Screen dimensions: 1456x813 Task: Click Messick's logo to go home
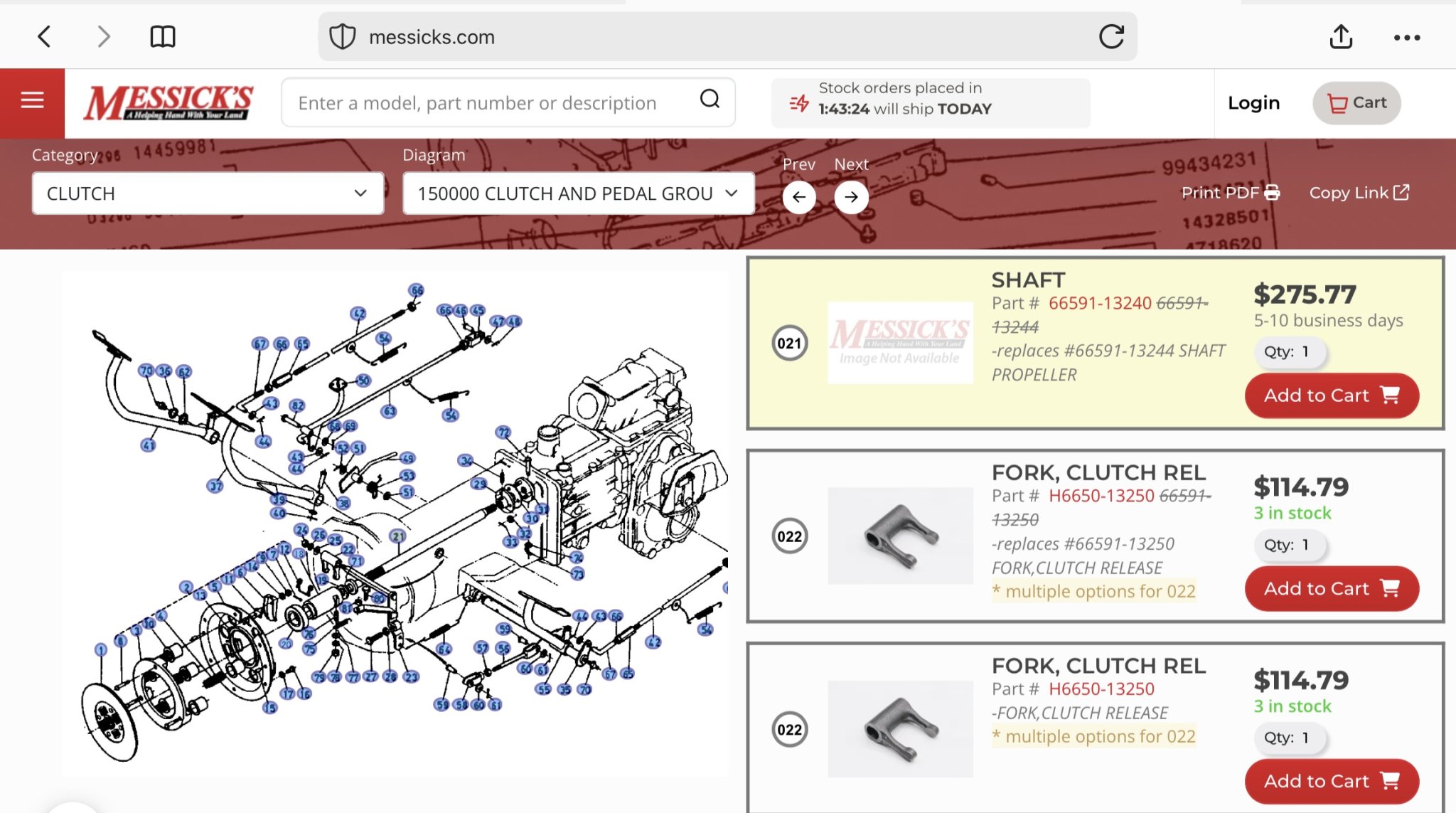pyautogui.click(x=168, y=102)
